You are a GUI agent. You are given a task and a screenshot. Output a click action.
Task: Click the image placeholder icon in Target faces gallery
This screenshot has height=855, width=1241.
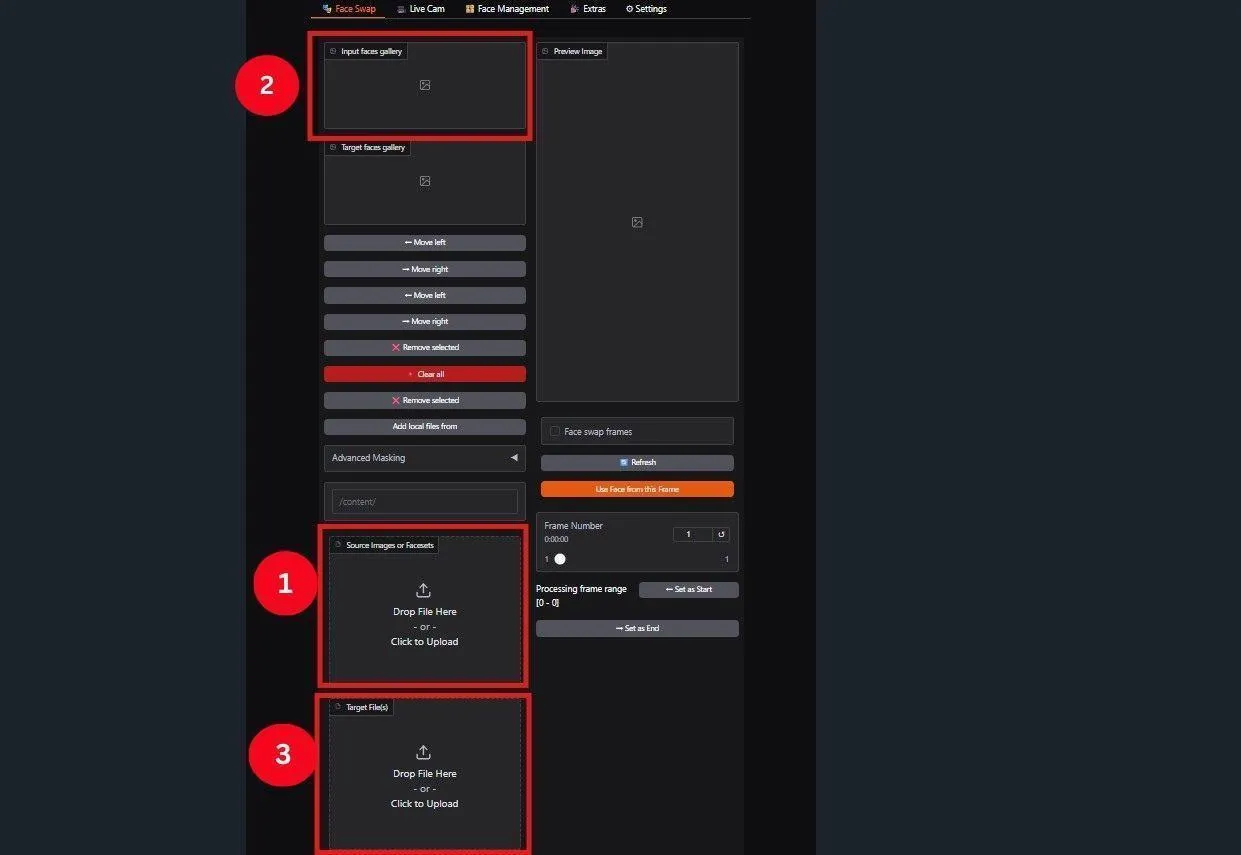[x=425, y=181]
